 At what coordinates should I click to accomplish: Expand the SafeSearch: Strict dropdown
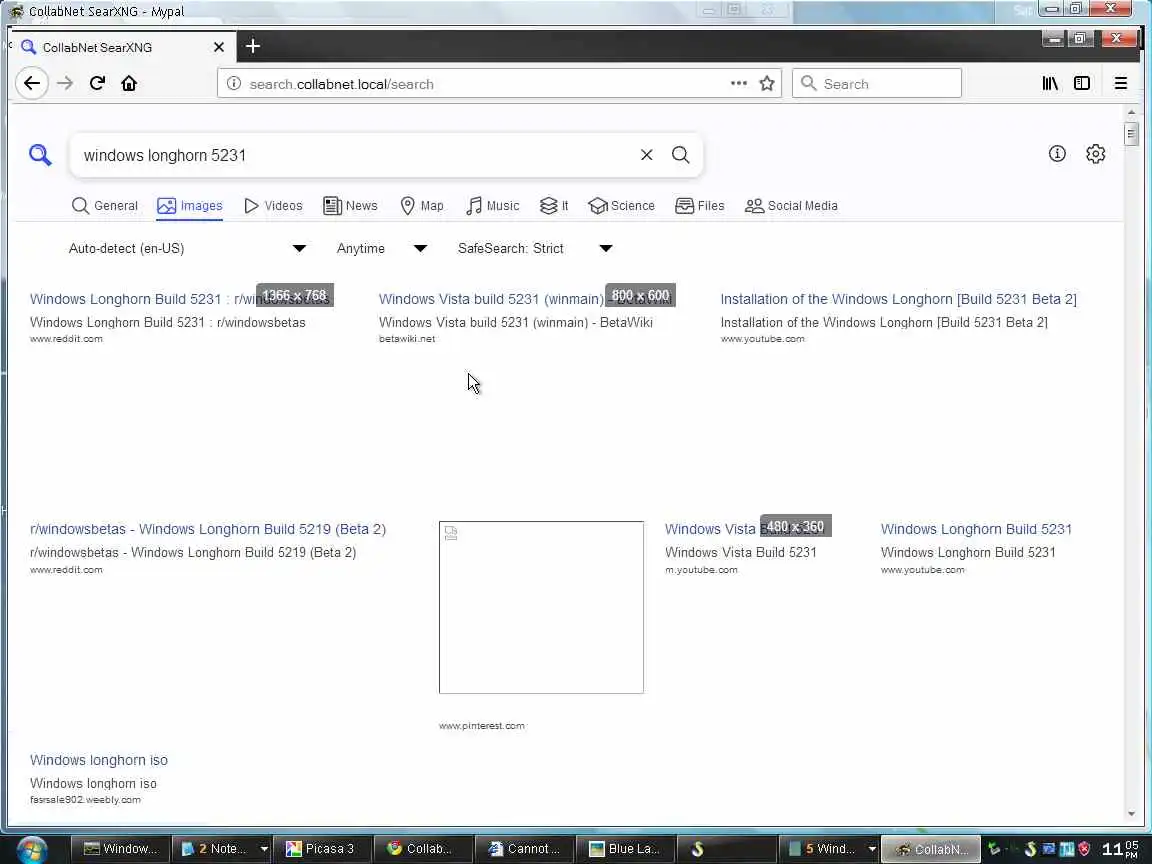[535, 248]
